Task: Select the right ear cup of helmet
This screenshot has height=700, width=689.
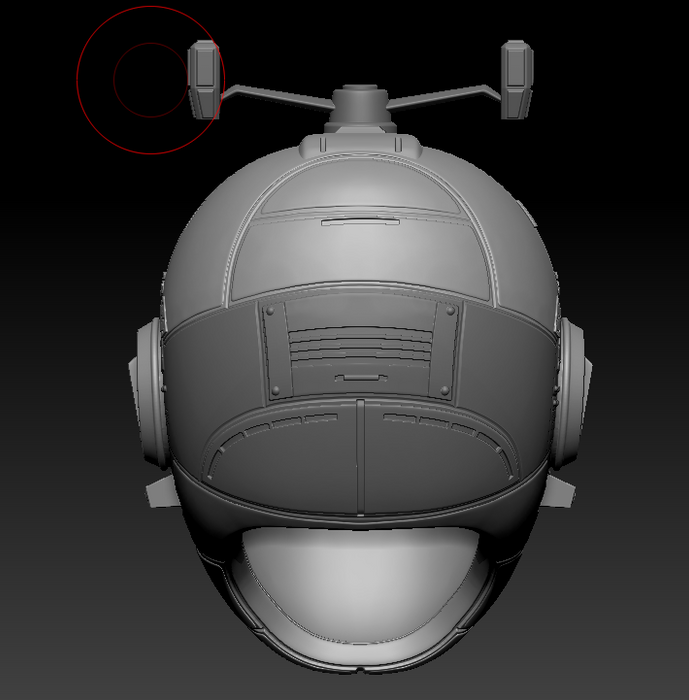Action: point(573,390)
